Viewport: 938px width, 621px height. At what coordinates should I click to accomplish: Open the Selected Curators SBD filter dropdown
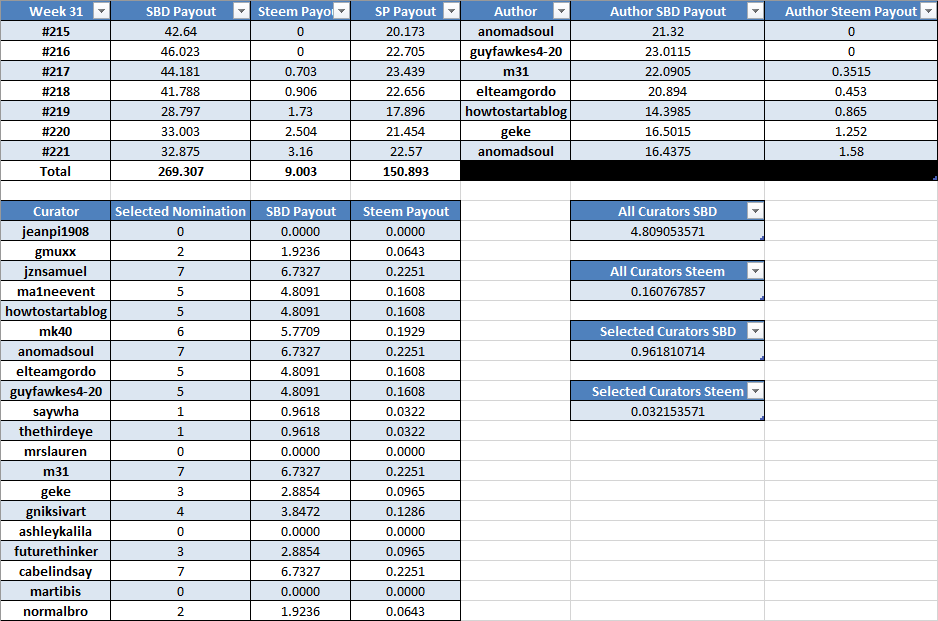(756, 331)
